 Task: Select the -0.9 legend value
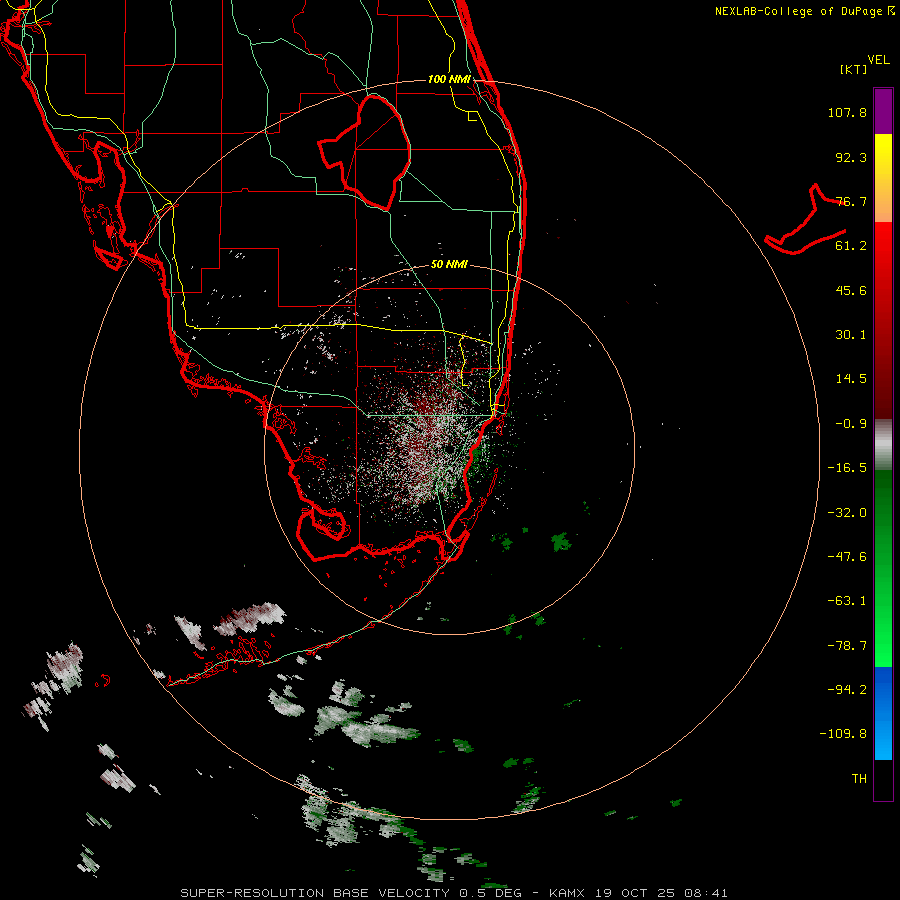(851, 424)
